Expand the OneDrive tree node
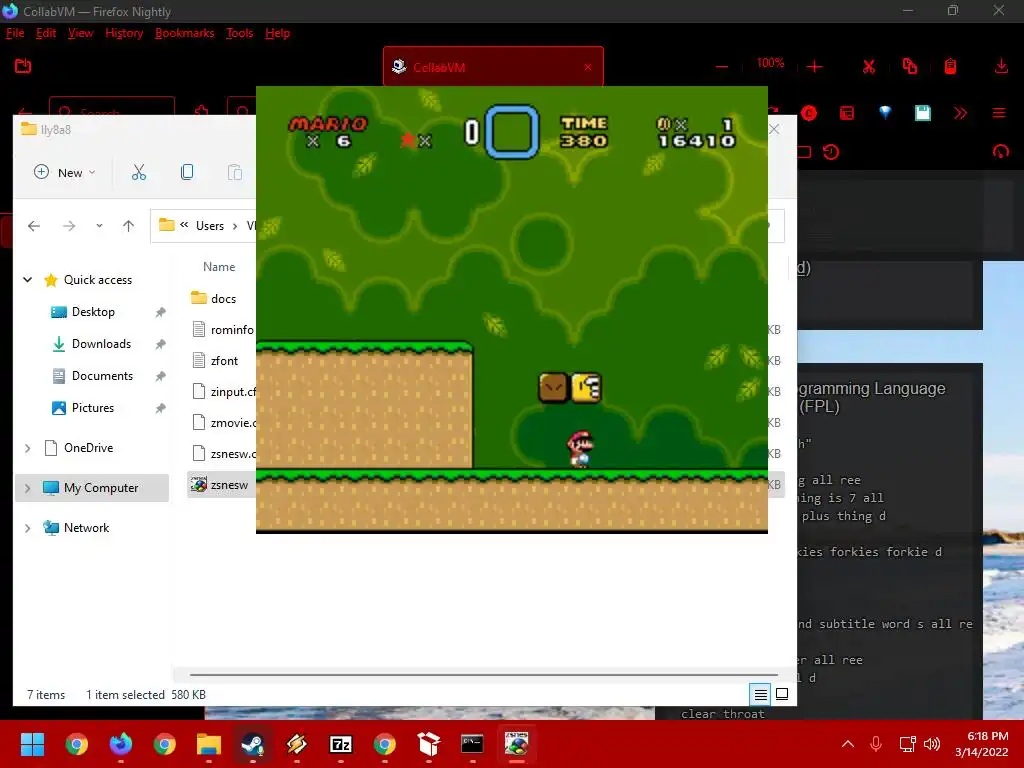 tap(27, 448)
